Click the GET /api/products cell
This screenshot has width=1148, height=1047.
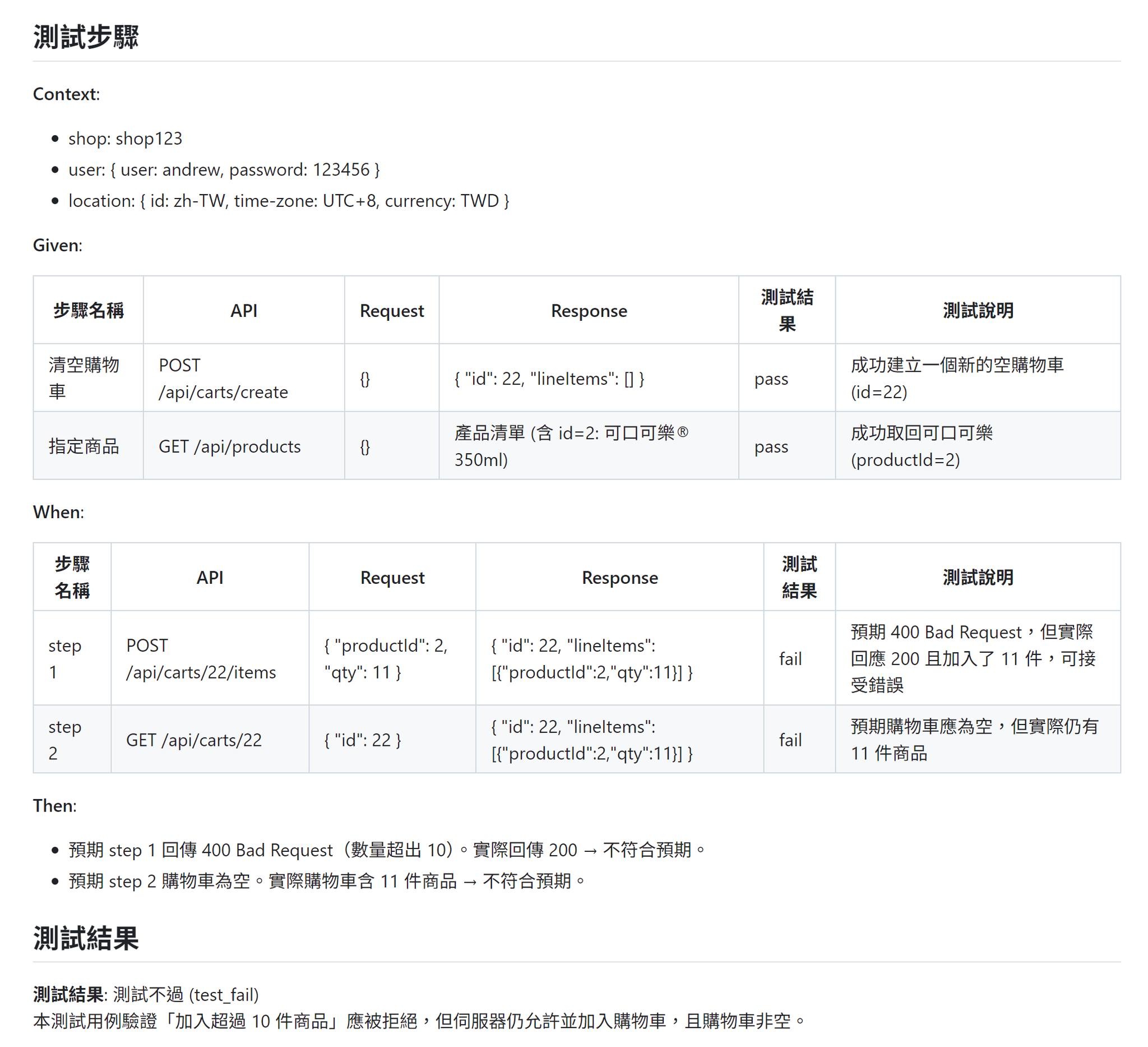pyautogui.click(x=229, y=446)
